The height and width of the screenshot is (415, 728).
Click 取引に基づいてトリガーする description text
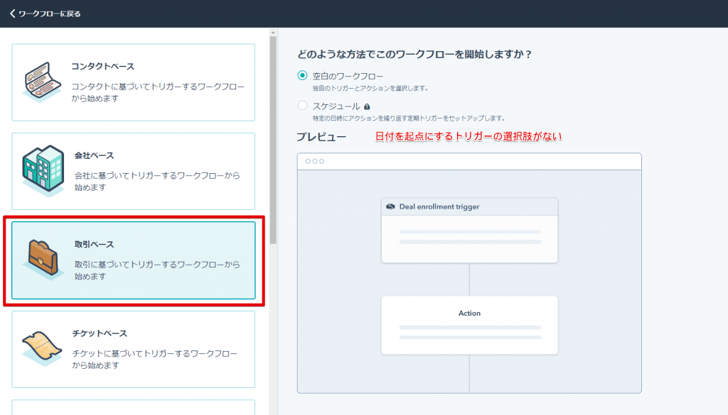pyautogui.click(x=157, y=270)
